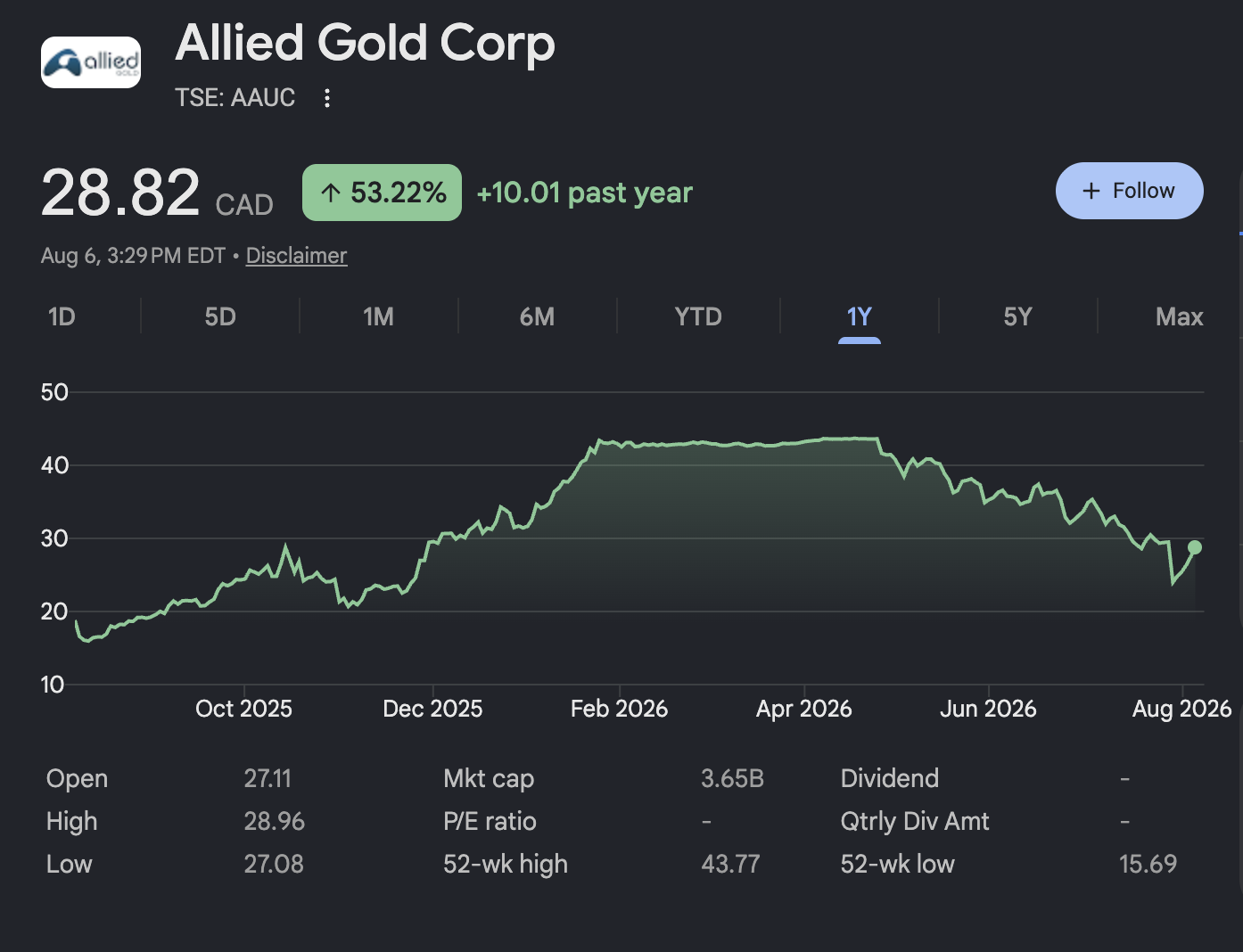Switch chart to 5D range
Viewport: 1243px width, 952px height.
220,316
